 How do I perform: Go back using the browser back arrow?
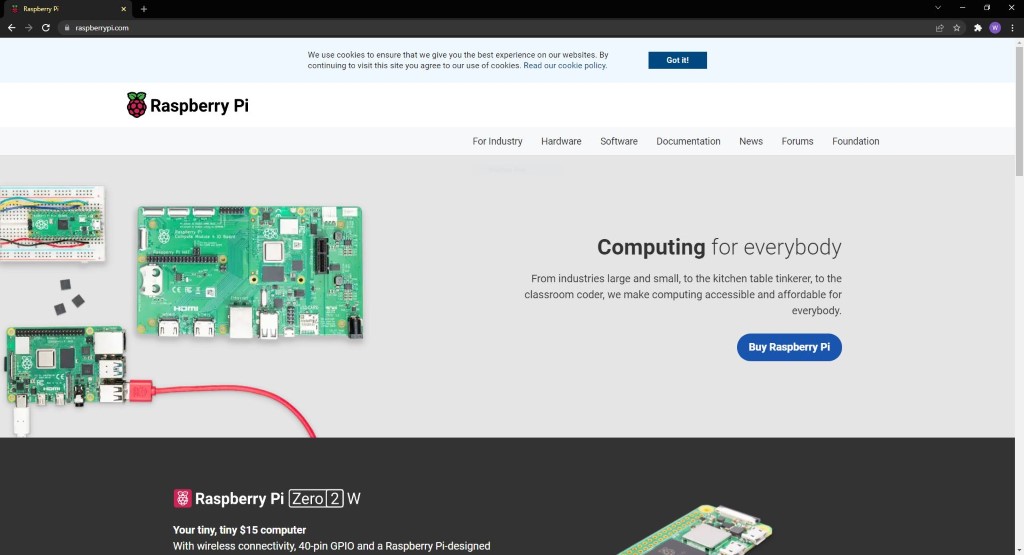(x=11, y=27)
